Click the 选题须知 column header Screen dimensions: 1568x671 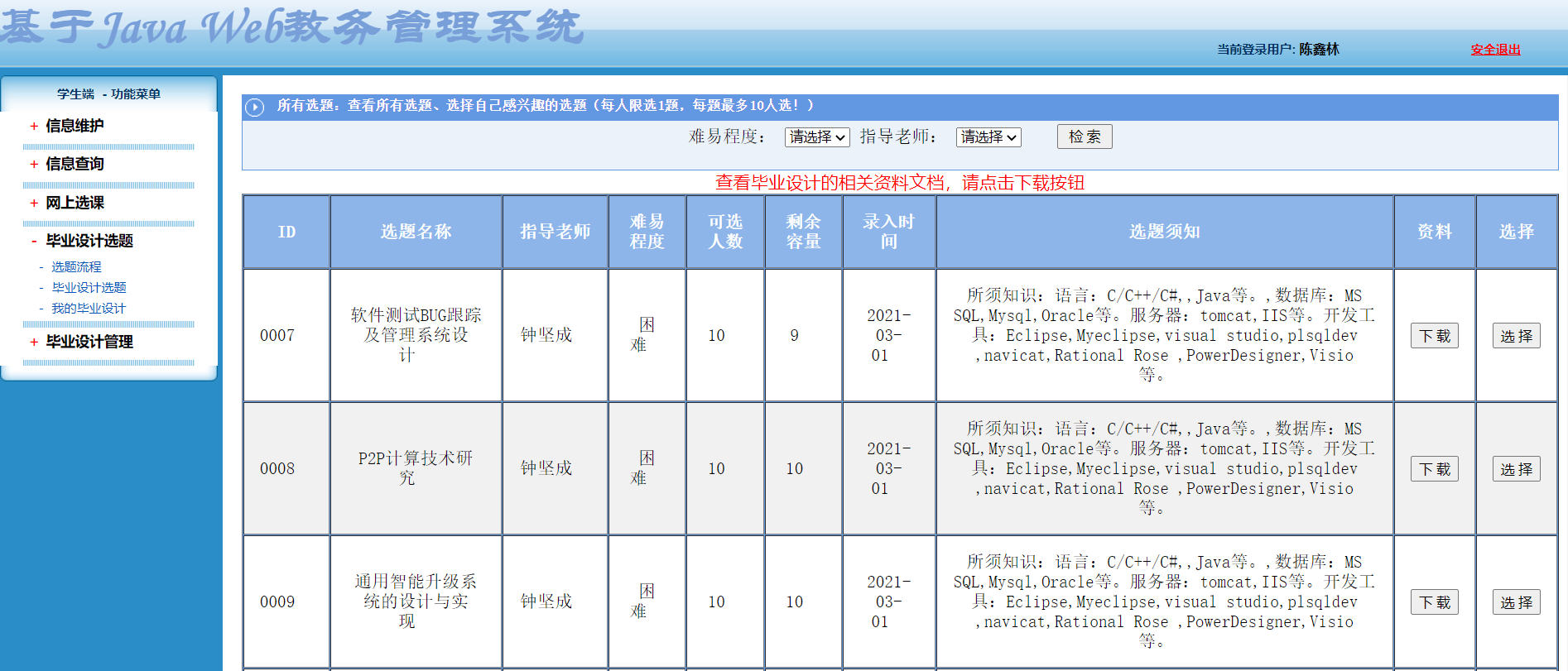point(1165,232)
